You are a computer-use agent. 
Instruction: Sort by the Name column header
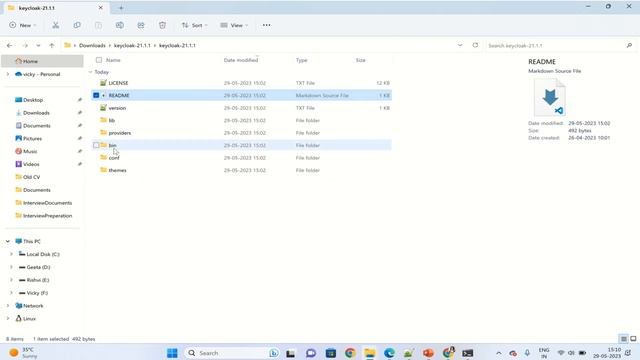[x=113, y=60]
